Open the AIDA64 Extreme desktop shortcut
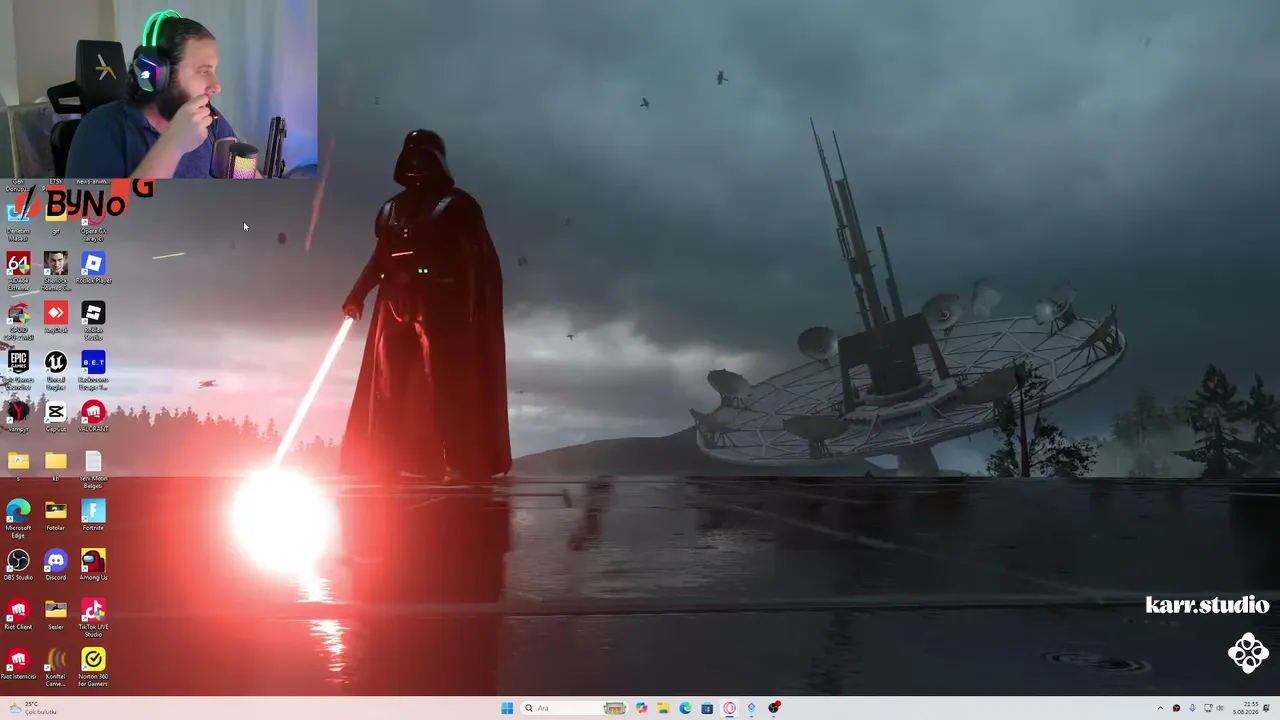Image resolution: width=1280 pixels, height=720 pixels. pyautogui.click(x=18, y=270)
